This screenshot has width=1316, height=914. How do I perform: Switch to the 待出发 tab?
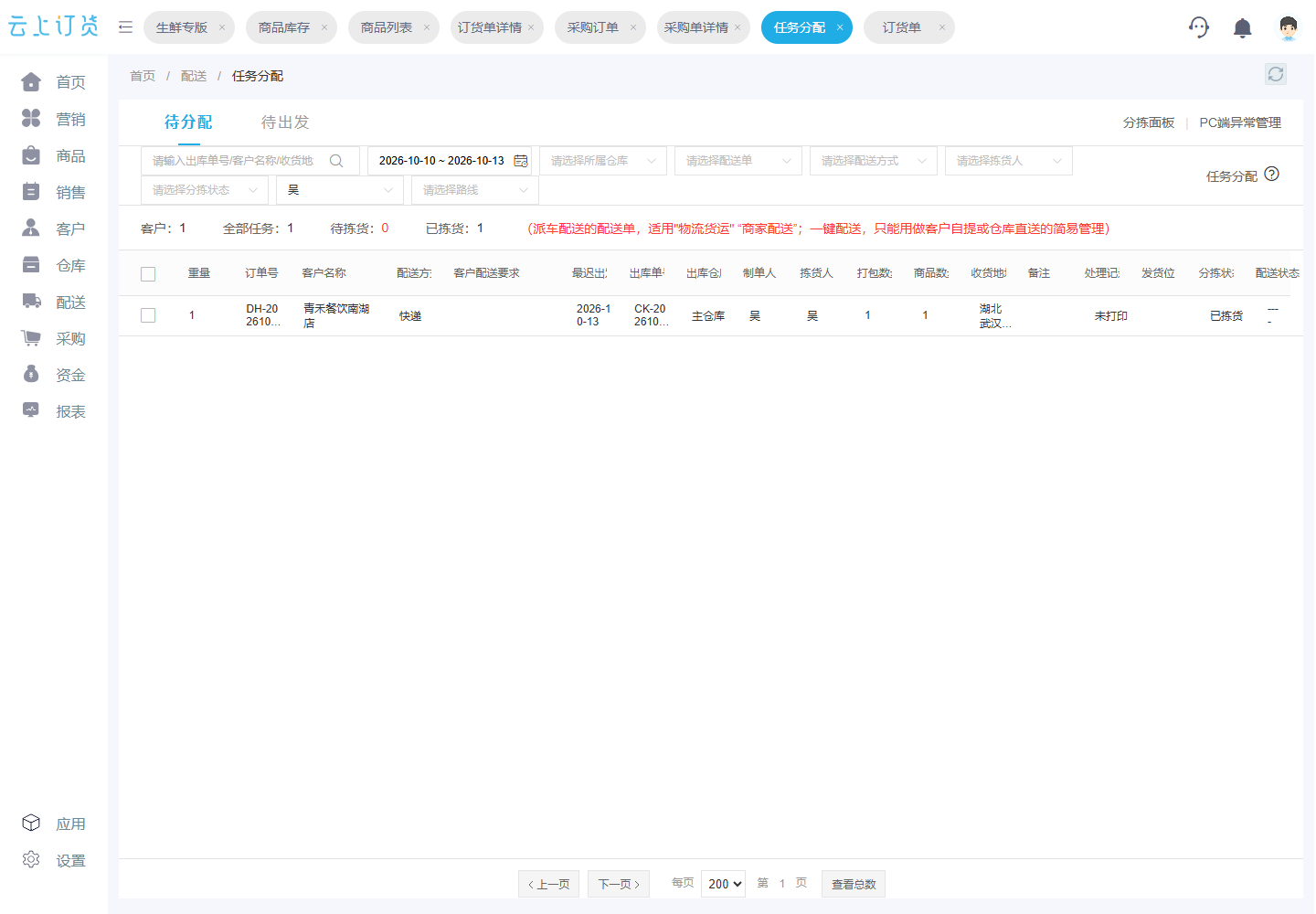point(285,122)
